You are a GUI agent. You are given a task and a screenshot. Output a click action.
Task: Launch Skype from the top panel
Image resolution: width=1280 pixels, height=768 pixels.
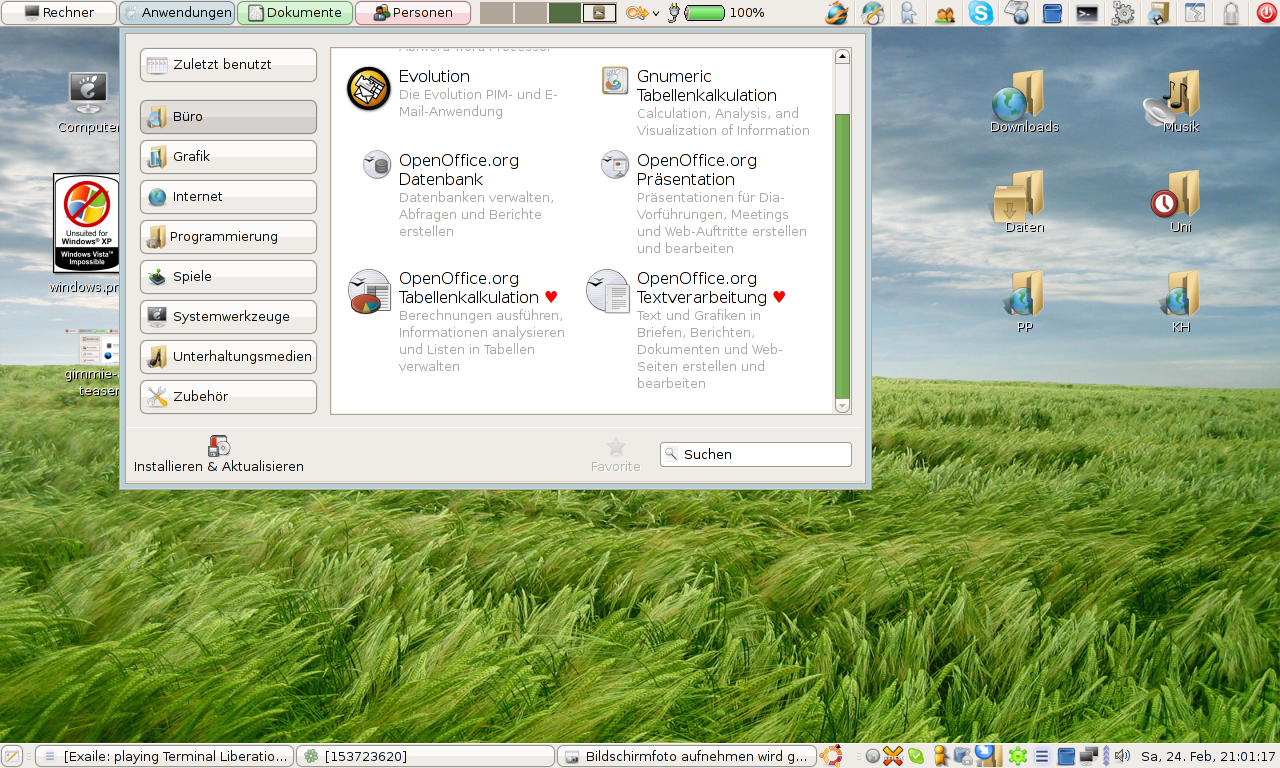[981, 13]
